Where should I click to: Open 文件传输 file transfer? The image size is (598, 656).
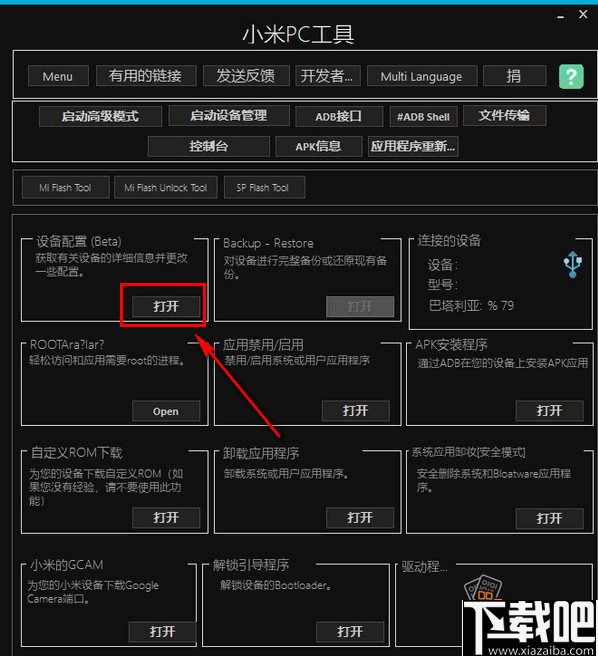coord(505,115)
